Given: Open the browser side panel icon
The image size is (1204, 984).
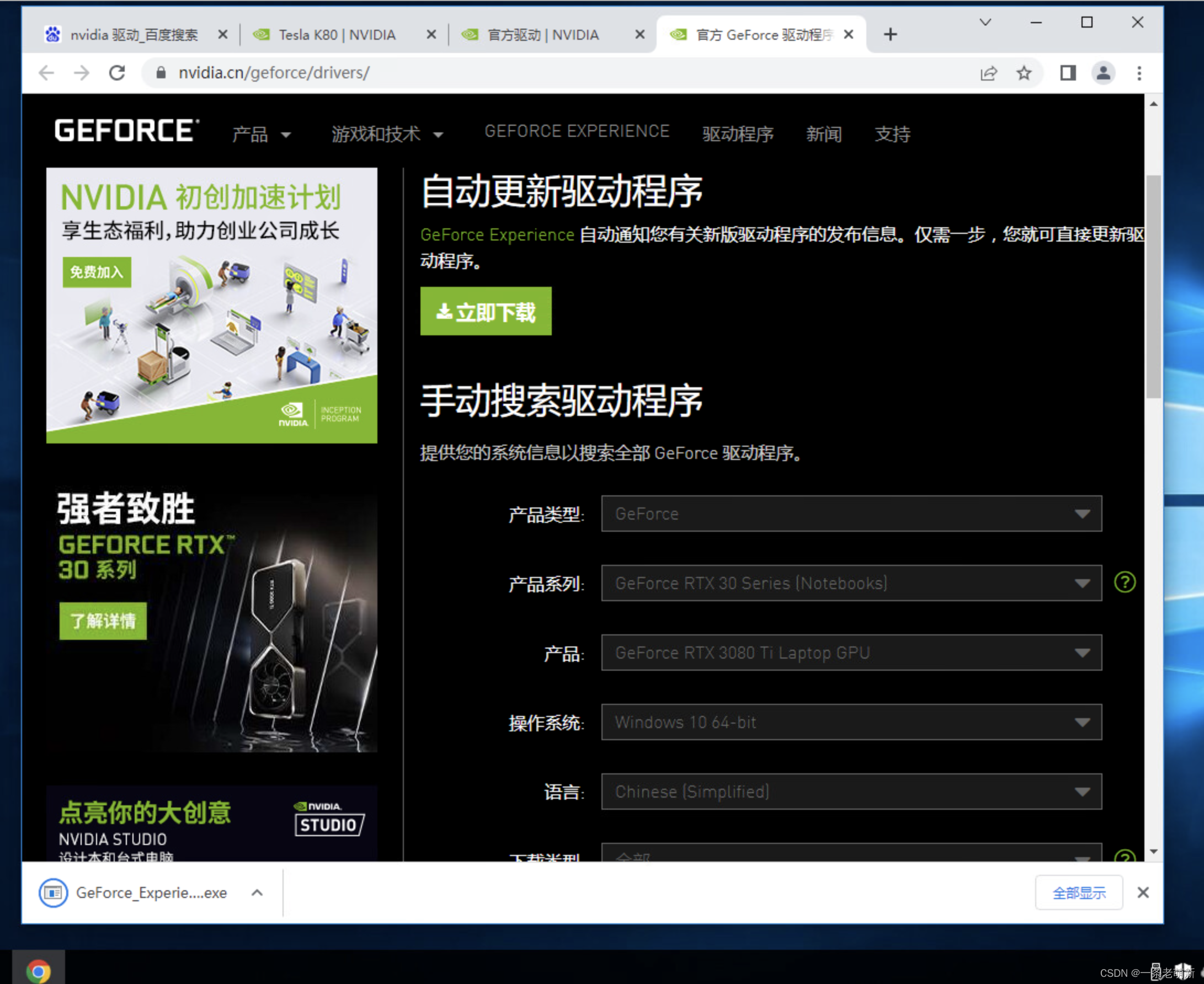Looking at the screenshot, I should click(1068, 73).
